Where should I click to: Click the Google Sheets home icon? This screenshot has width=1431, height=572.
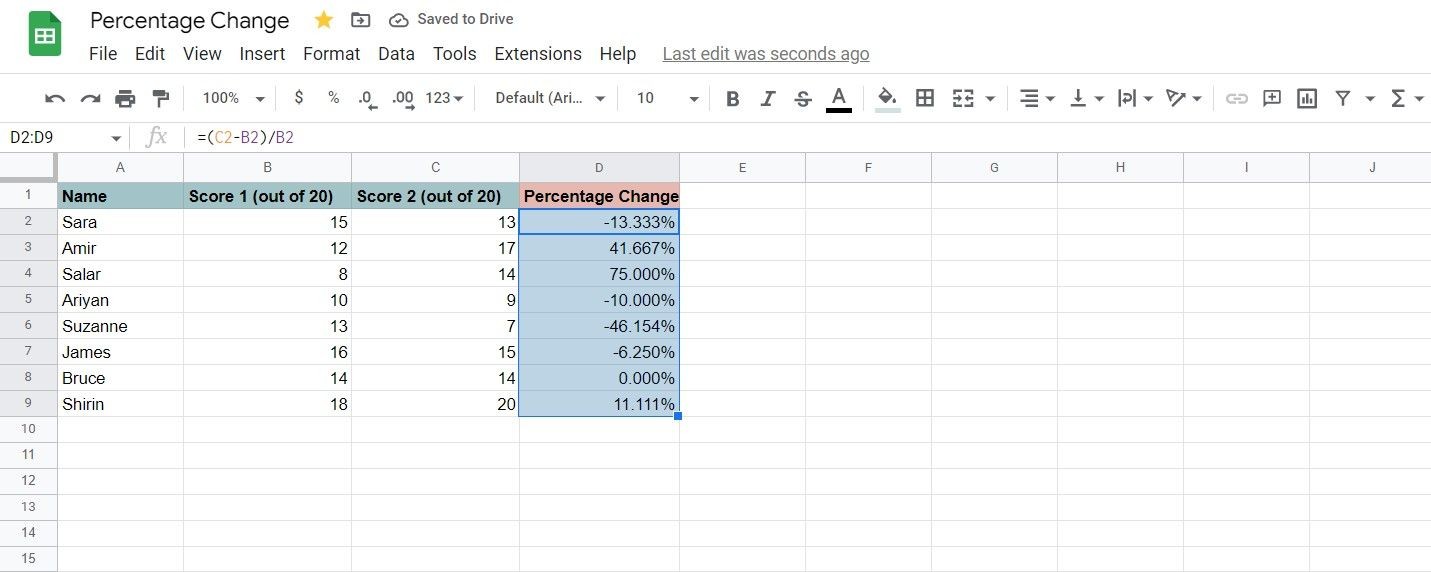point(45,35)
